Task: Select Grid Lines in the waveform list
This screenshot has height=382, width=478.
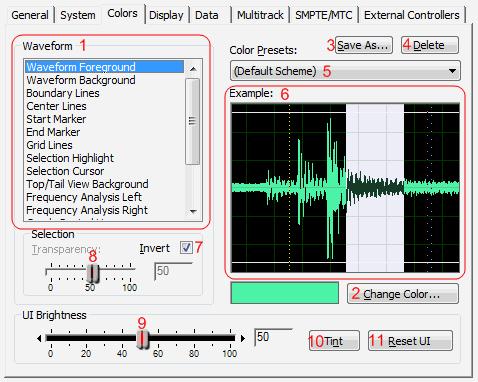Action: click(x=49, y=145)
